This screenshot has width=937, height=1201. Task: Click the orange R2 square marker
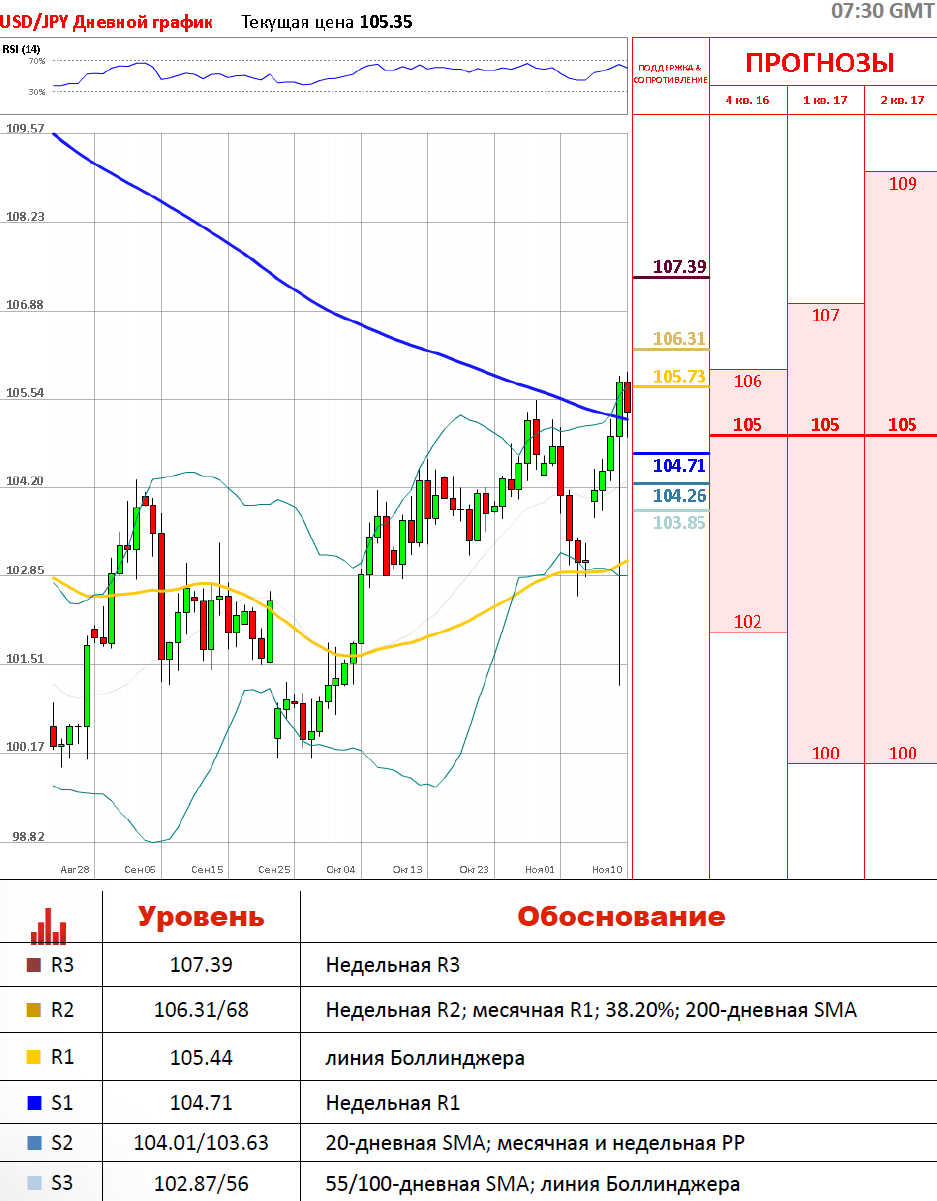(x=33, y=1011)
